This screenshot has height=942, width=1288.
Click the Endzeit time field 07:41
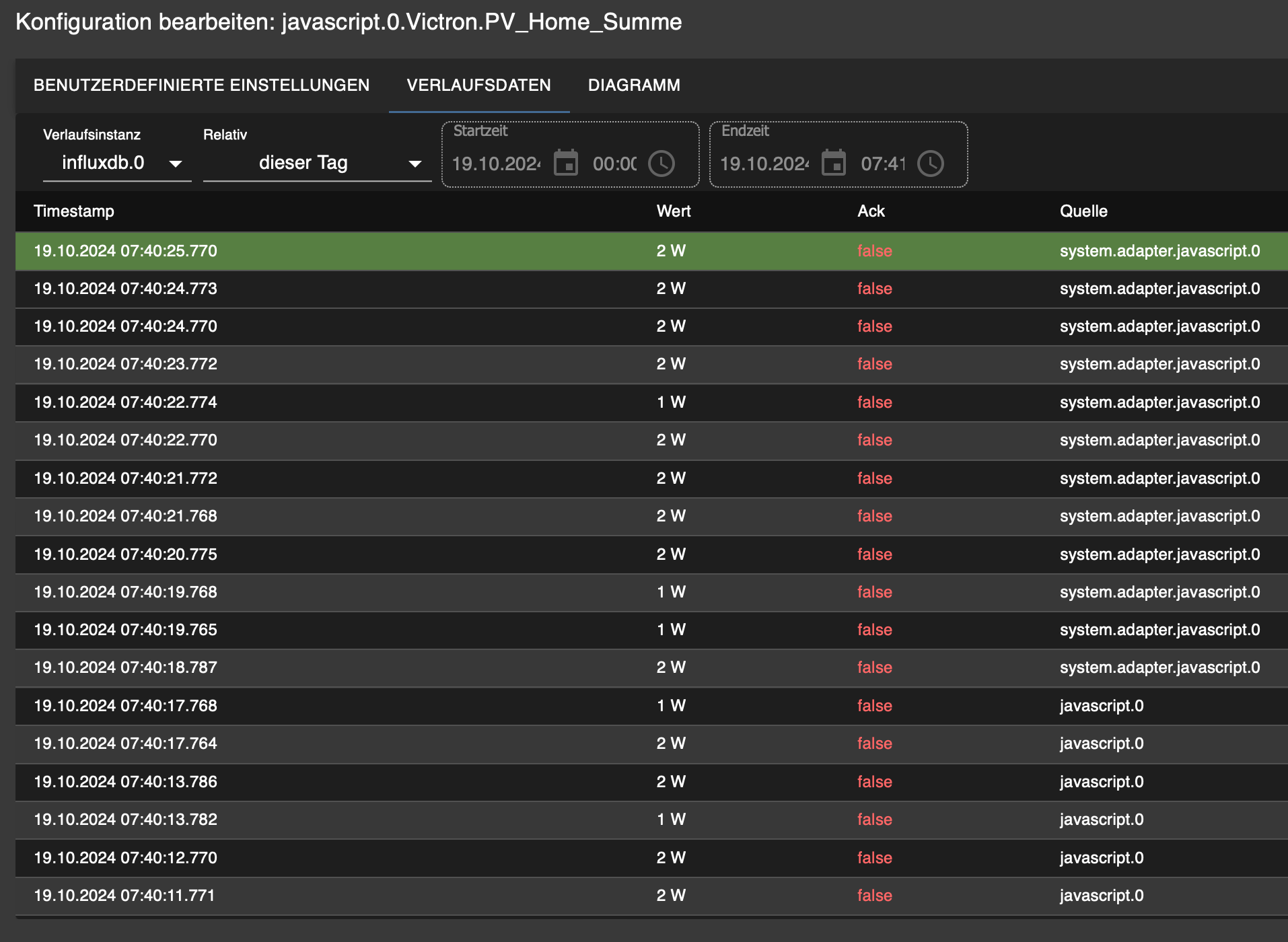pos(883,164)
